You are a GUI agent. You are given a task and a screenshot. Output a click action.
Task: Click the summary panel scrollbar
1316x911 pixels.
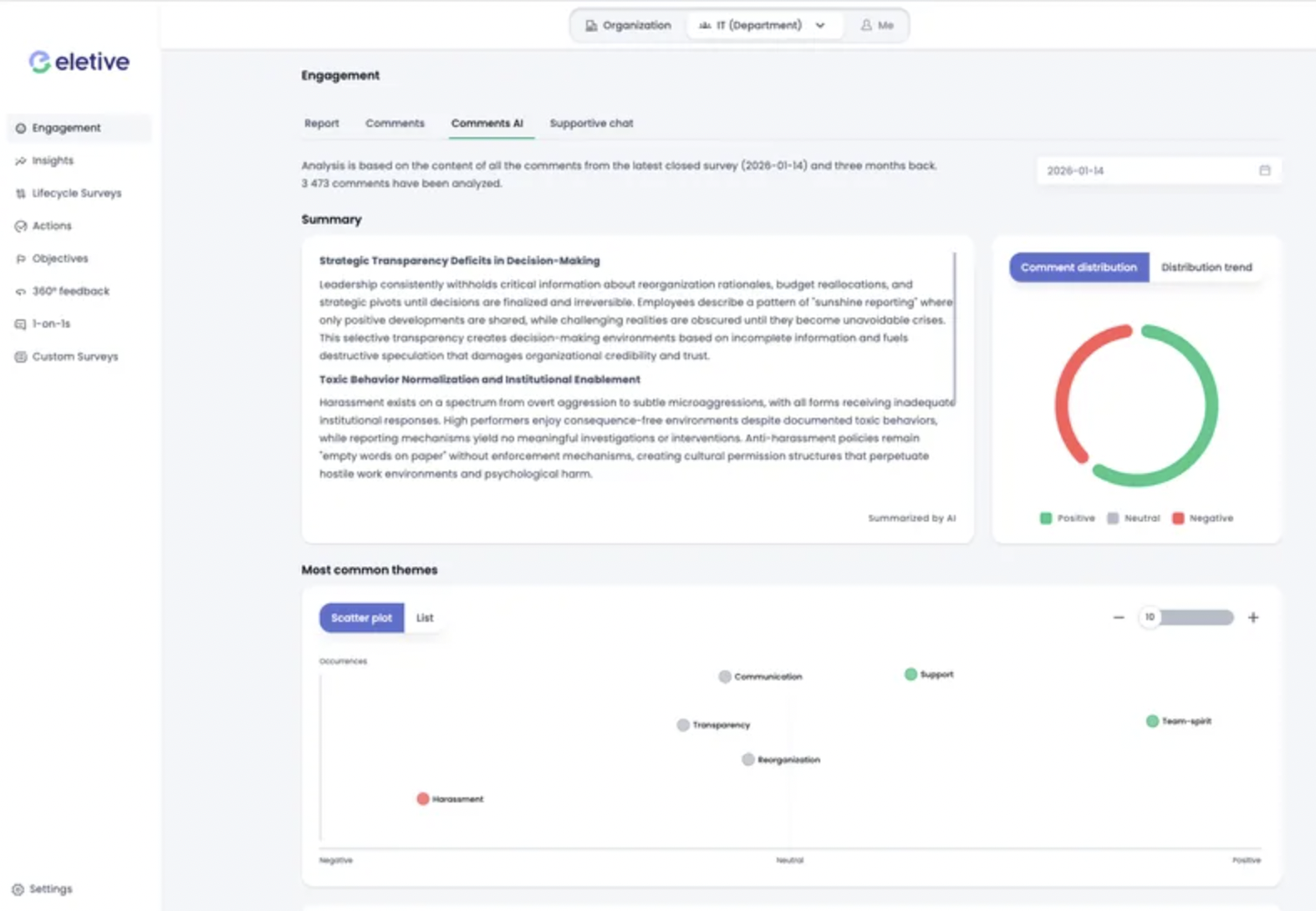coord(955,328)
